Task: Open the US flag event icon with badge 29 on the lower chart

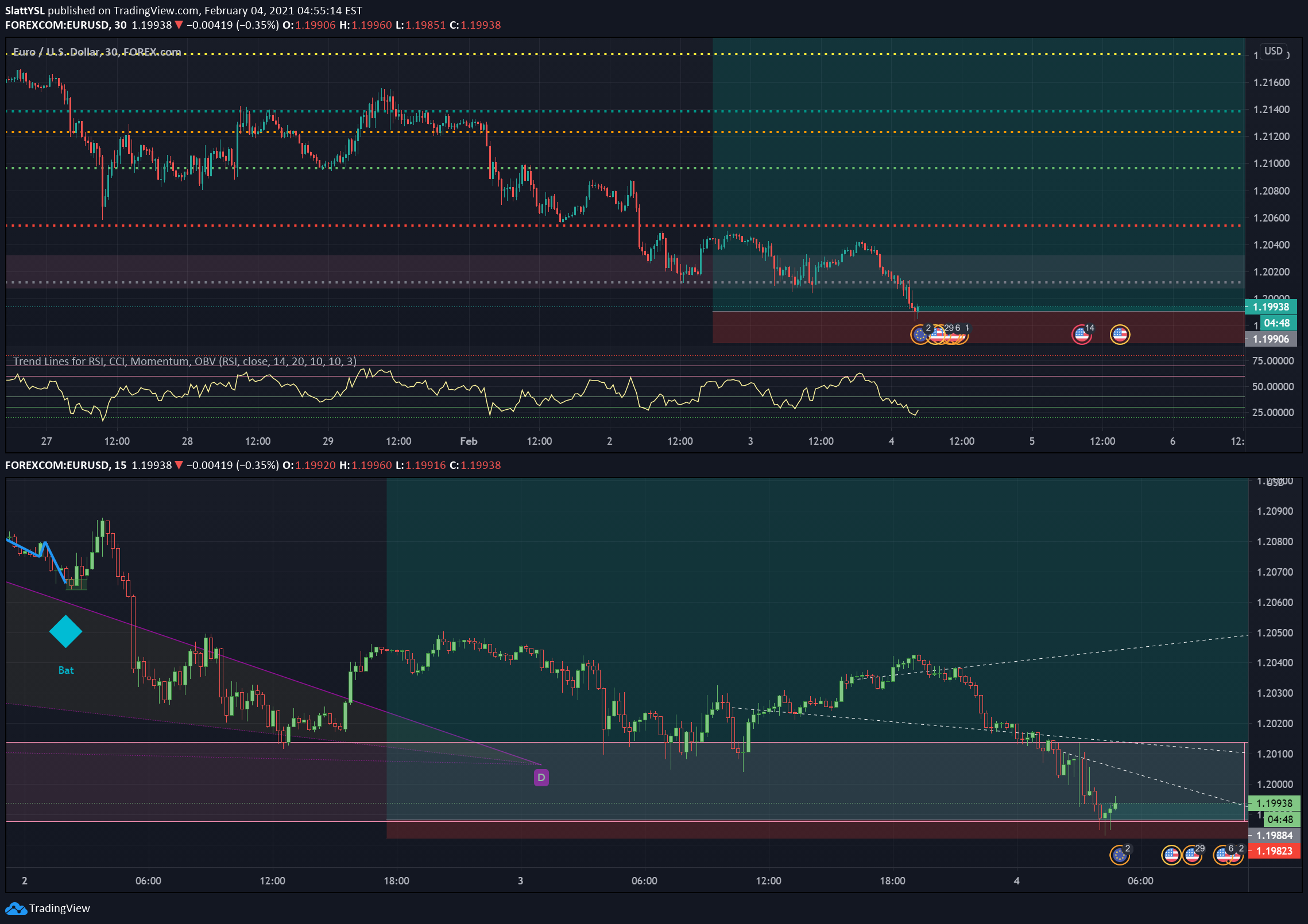Action: 1192,855
